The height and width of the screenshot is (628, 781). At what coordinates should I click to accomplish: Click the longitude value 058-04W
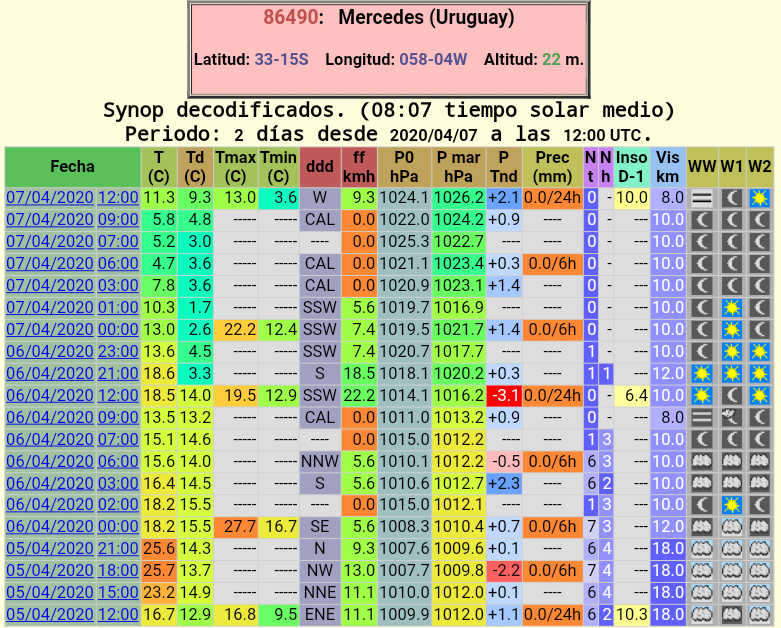pos(433,60)
